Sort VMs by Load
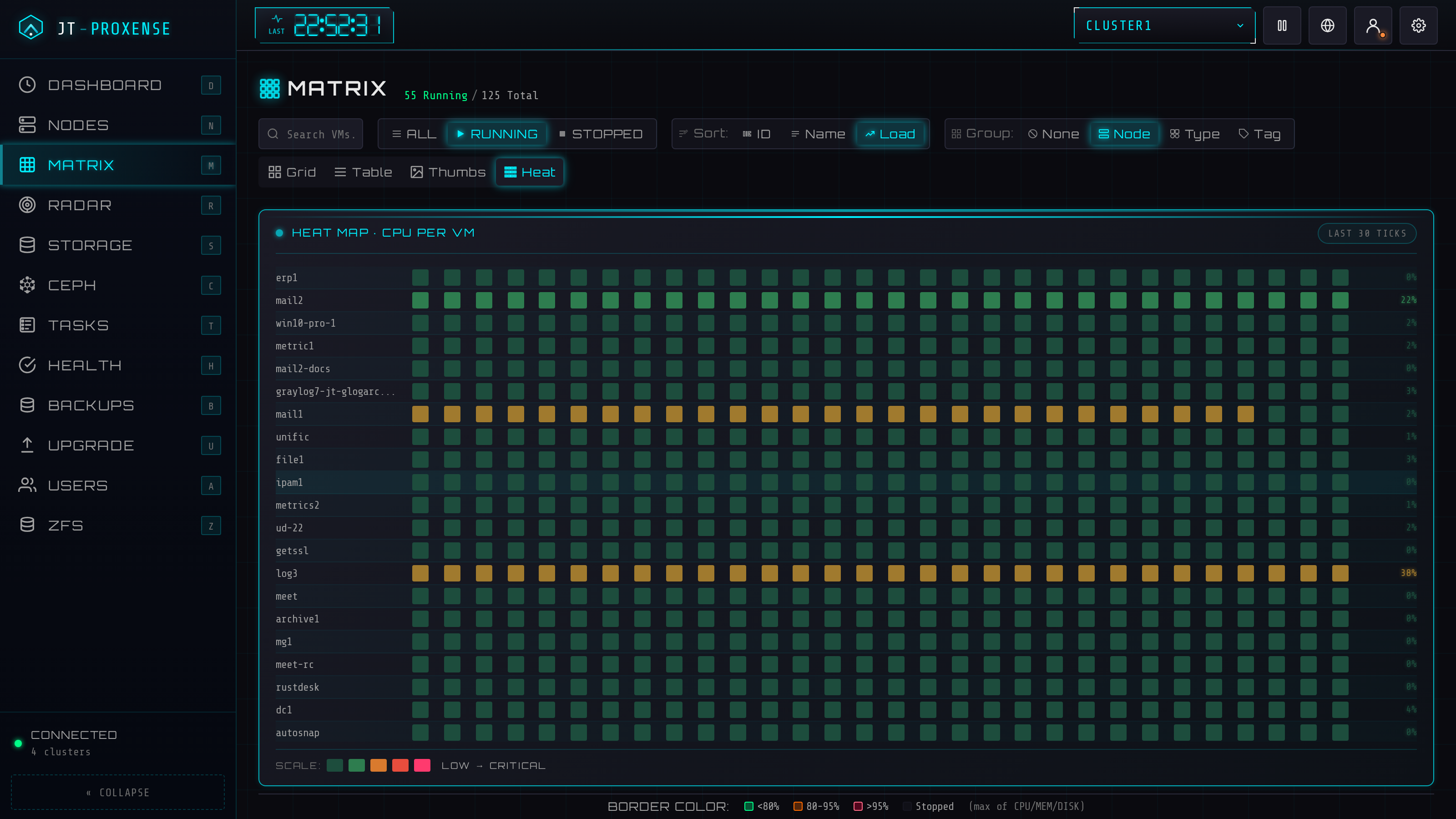This screenshot has height=819, width=1456. [890, 134]
